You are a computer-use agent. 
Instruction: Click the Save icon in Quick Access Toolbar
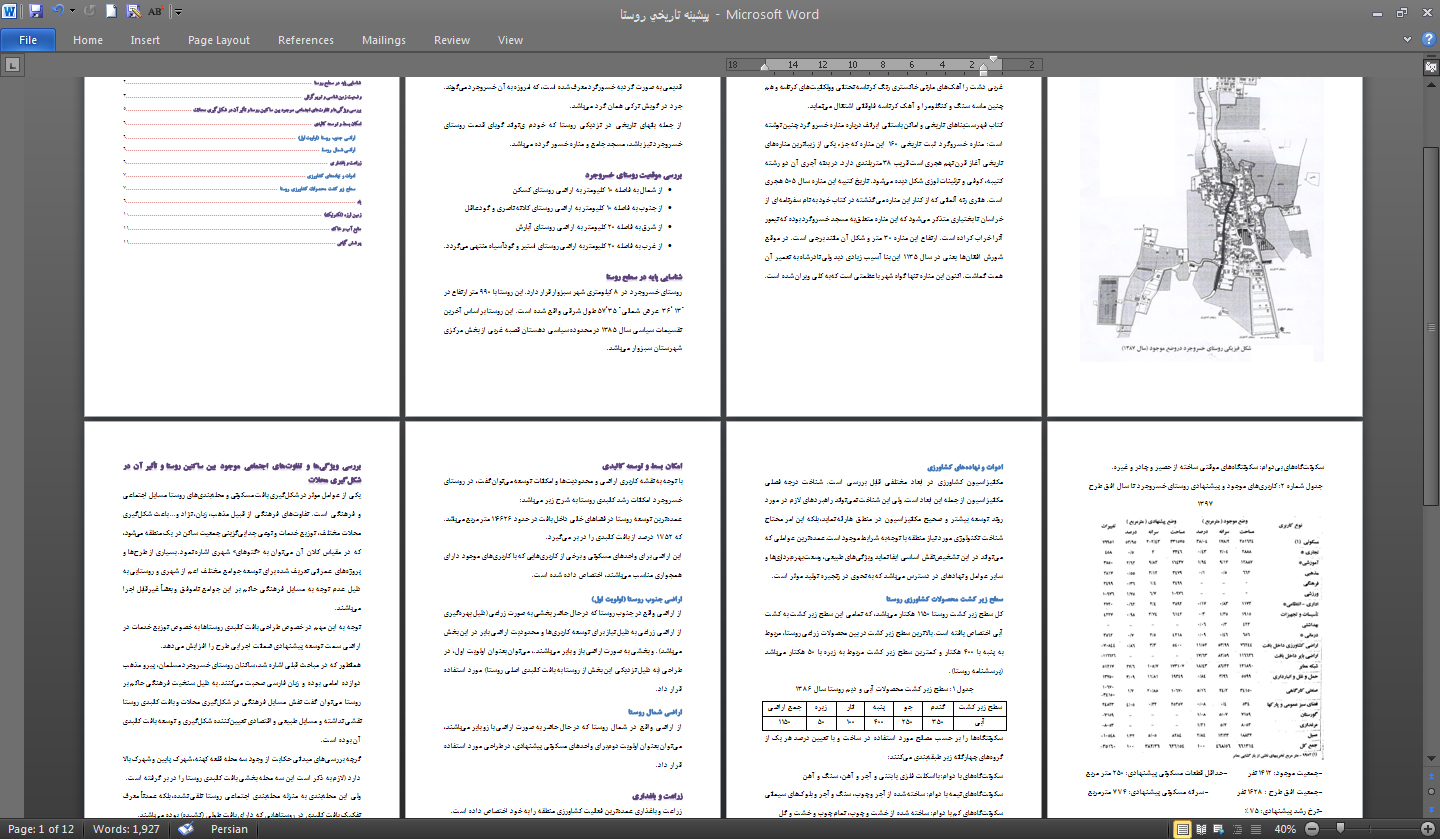click(x=36, y=12)
